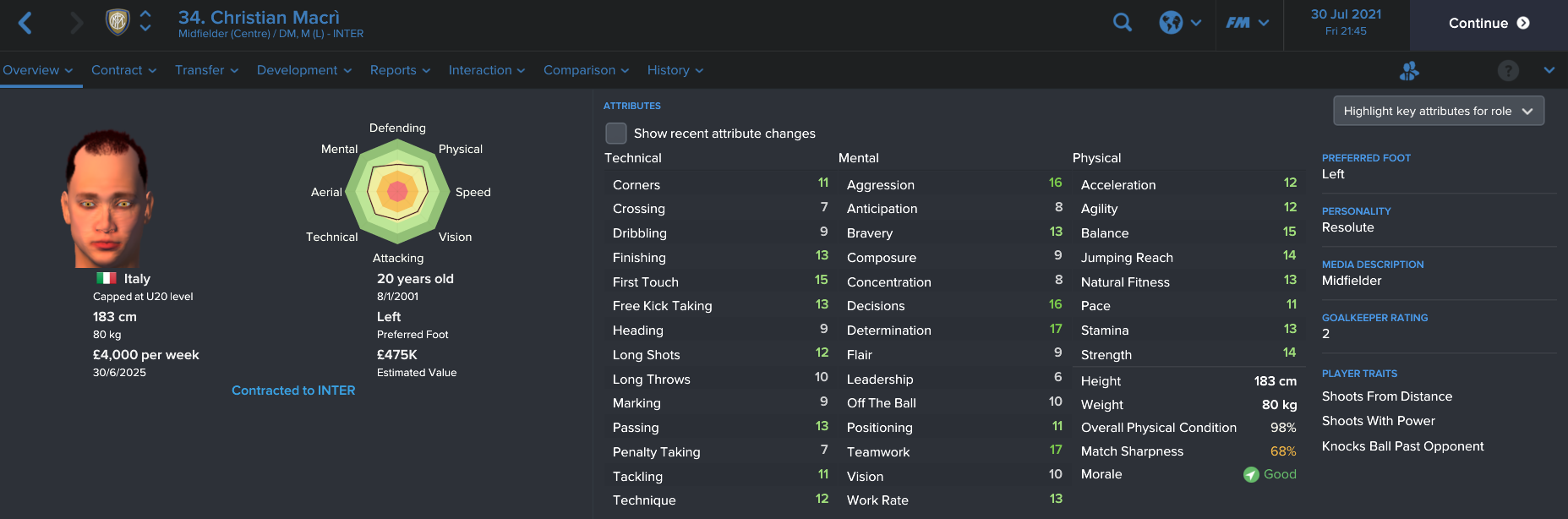Click the Continue button

tap(1489, 24)
